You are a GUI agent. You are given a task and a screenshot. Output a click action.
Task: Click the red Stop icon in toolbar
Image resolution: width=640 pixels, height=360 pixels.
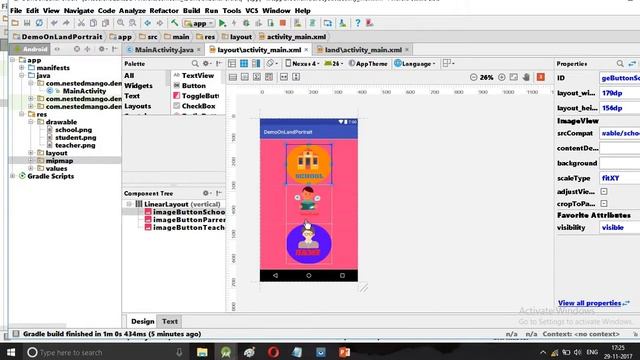282,23
